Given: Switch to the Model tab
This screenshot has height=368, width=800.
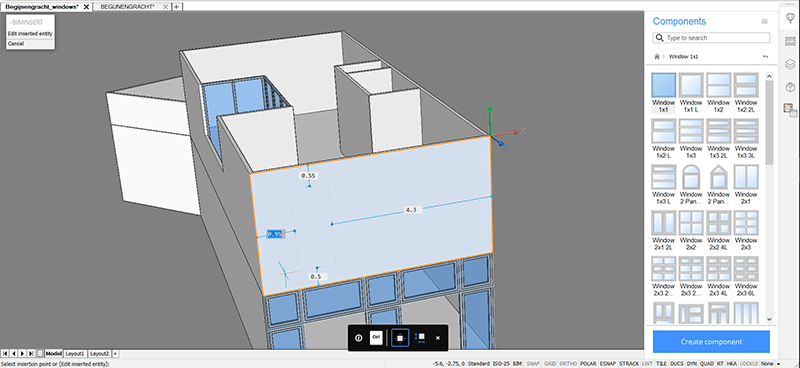Looking at the screenshot, I should [54, 353].
